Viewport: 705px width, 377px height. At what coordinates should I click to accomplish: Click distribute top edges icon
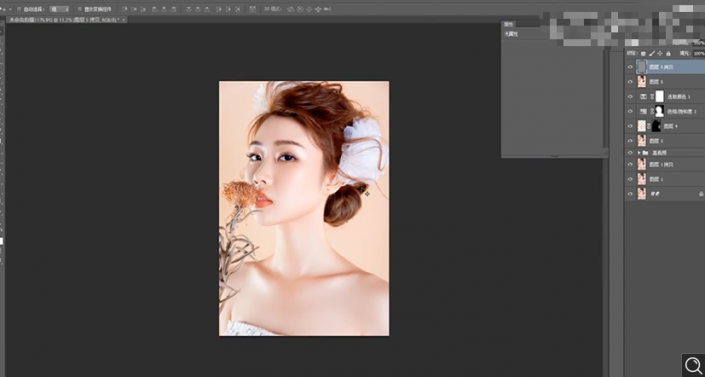tap(189, 9)
